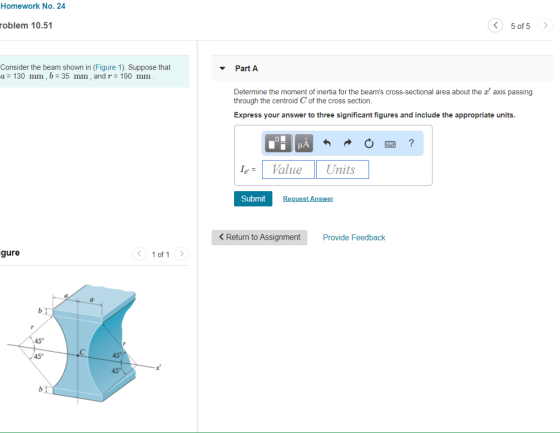This screenshot has height=433, width=560.
Task: Open the Figure 1 link
Action: pos(108,67)
